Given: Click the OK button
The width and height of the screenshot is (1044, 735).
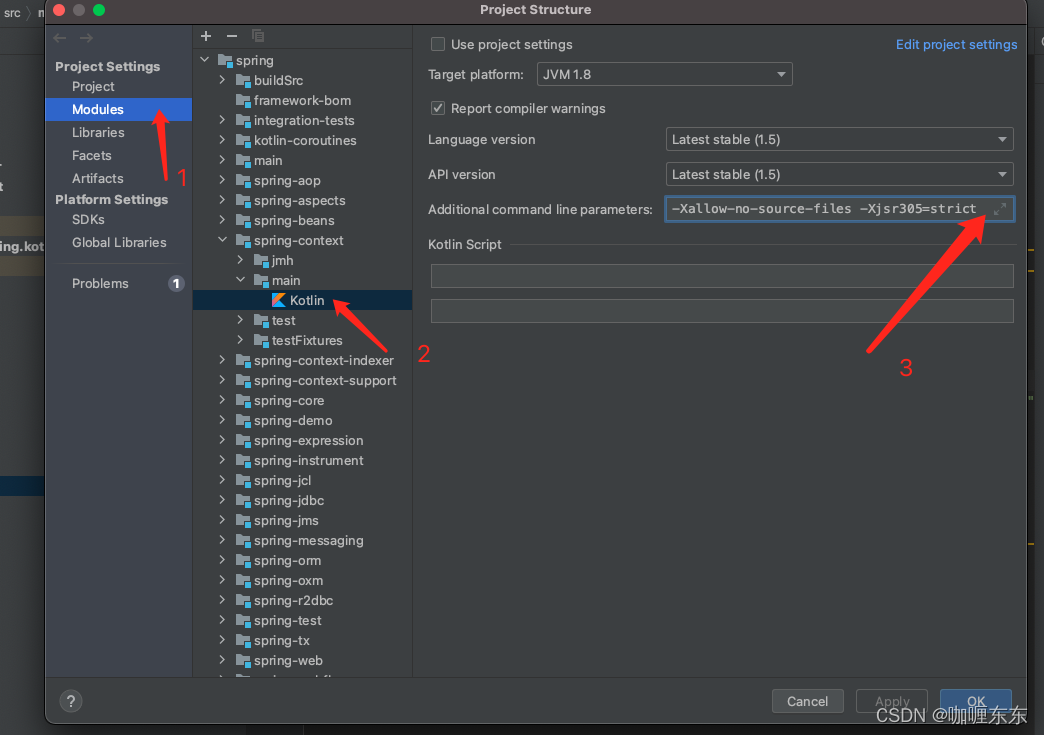Looking at the screenshot, I should point(976,701).
